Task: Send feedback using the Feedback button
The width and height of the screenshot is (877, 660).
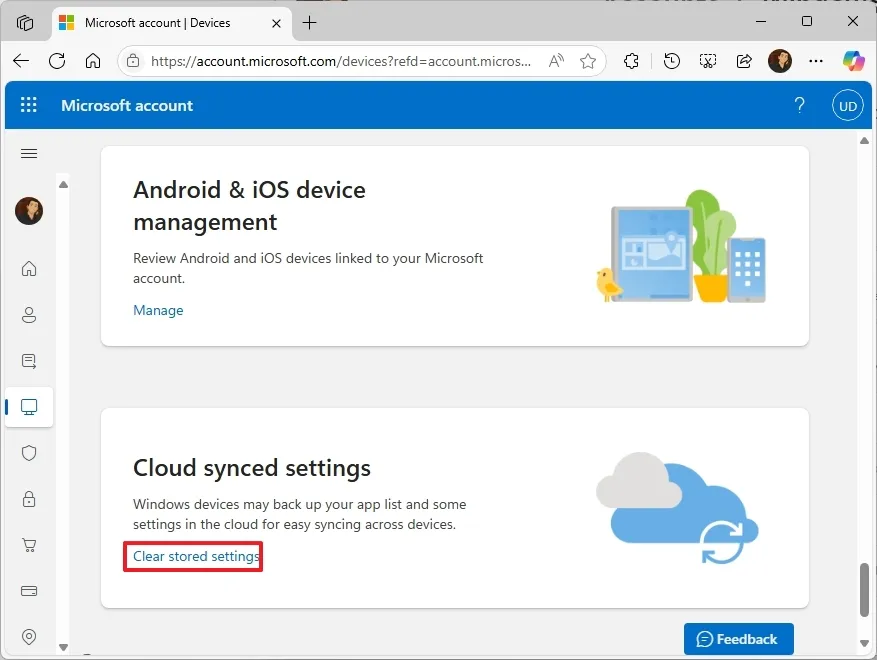Action: click(x=738, y=639)
